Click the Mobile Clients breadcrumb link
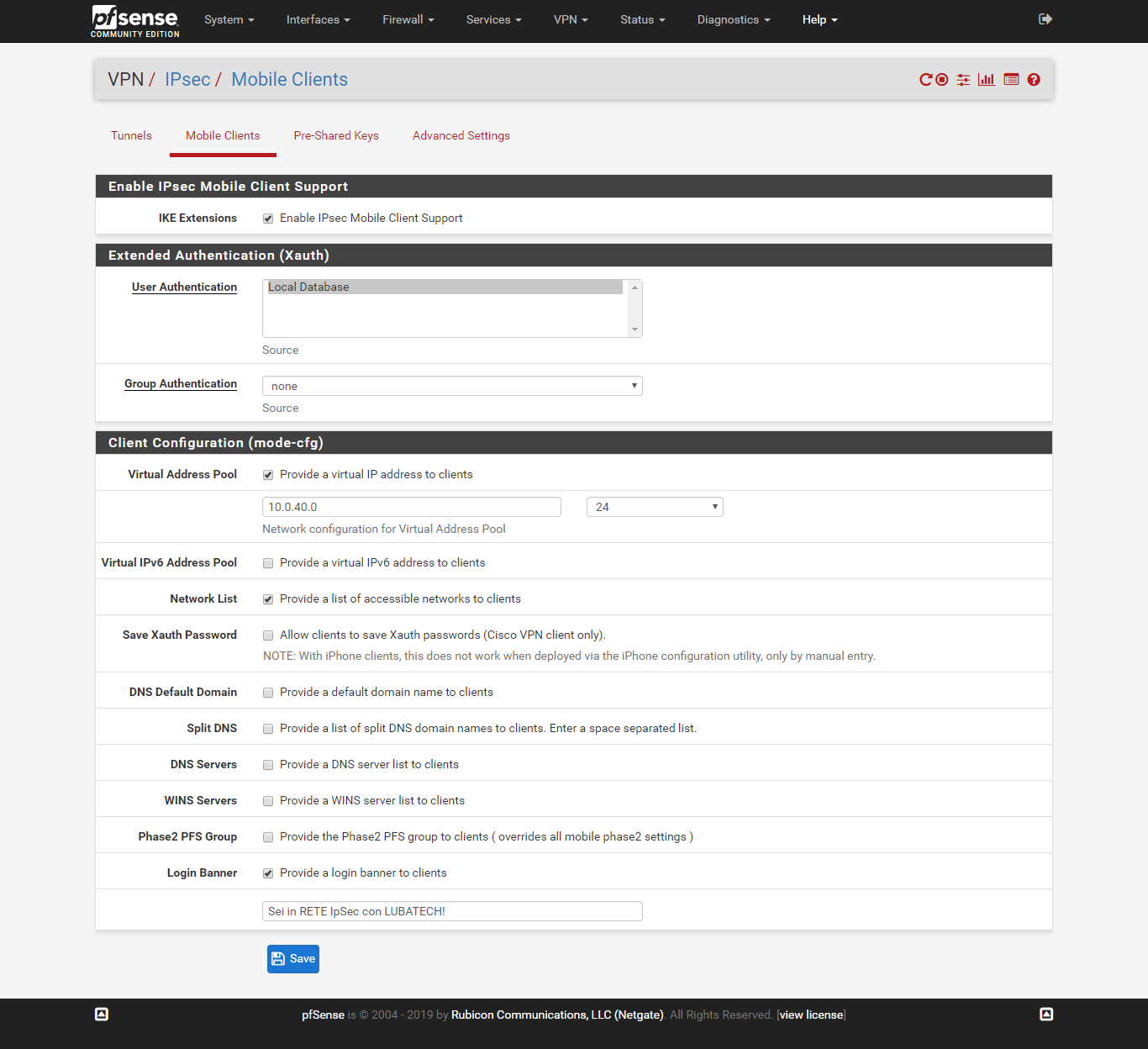 (289, 79)
